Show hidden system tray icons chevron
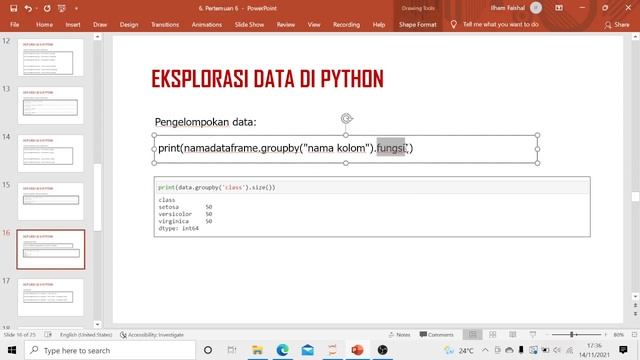 [485, 350]
